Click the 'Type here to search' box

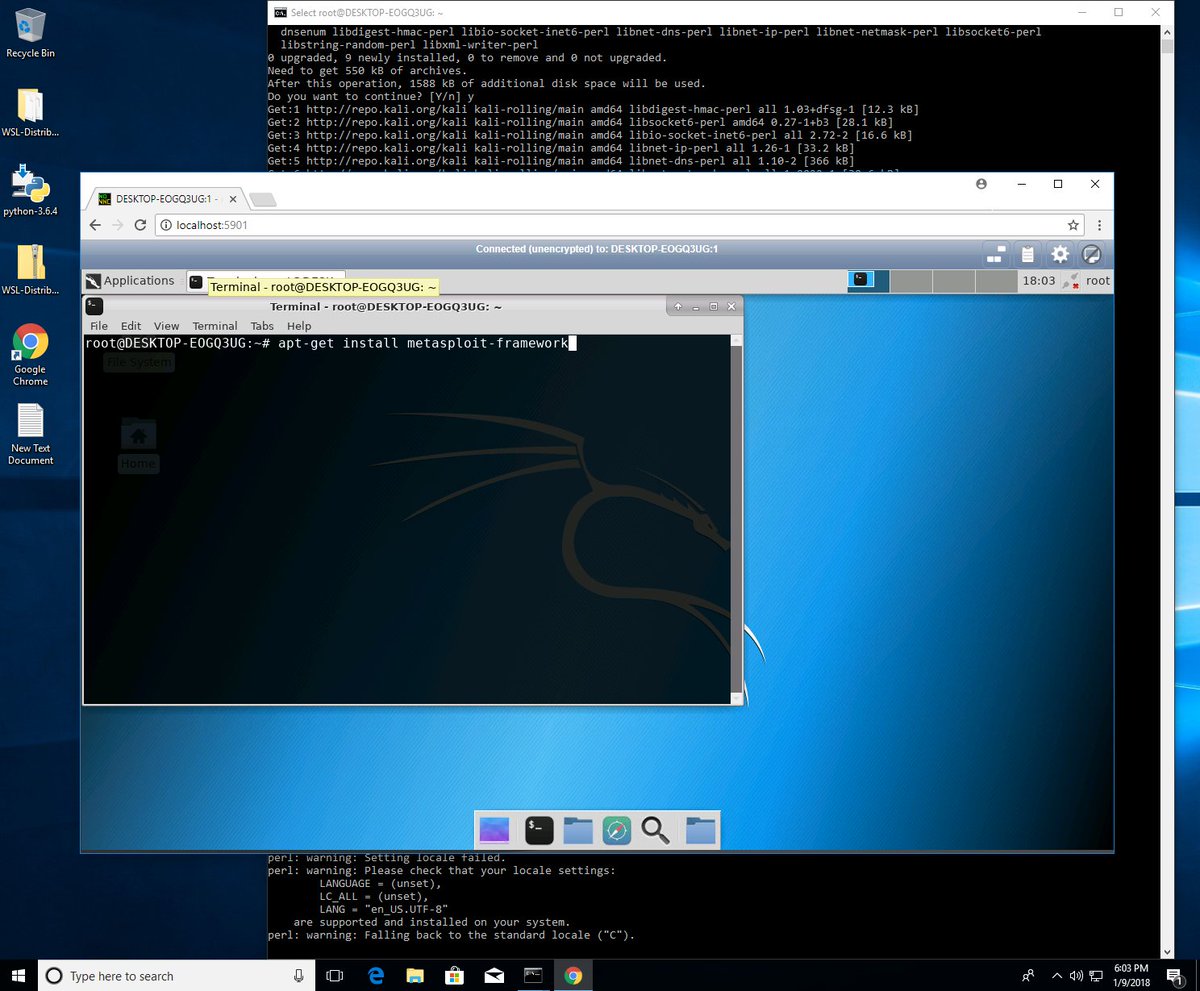point(176,975)
